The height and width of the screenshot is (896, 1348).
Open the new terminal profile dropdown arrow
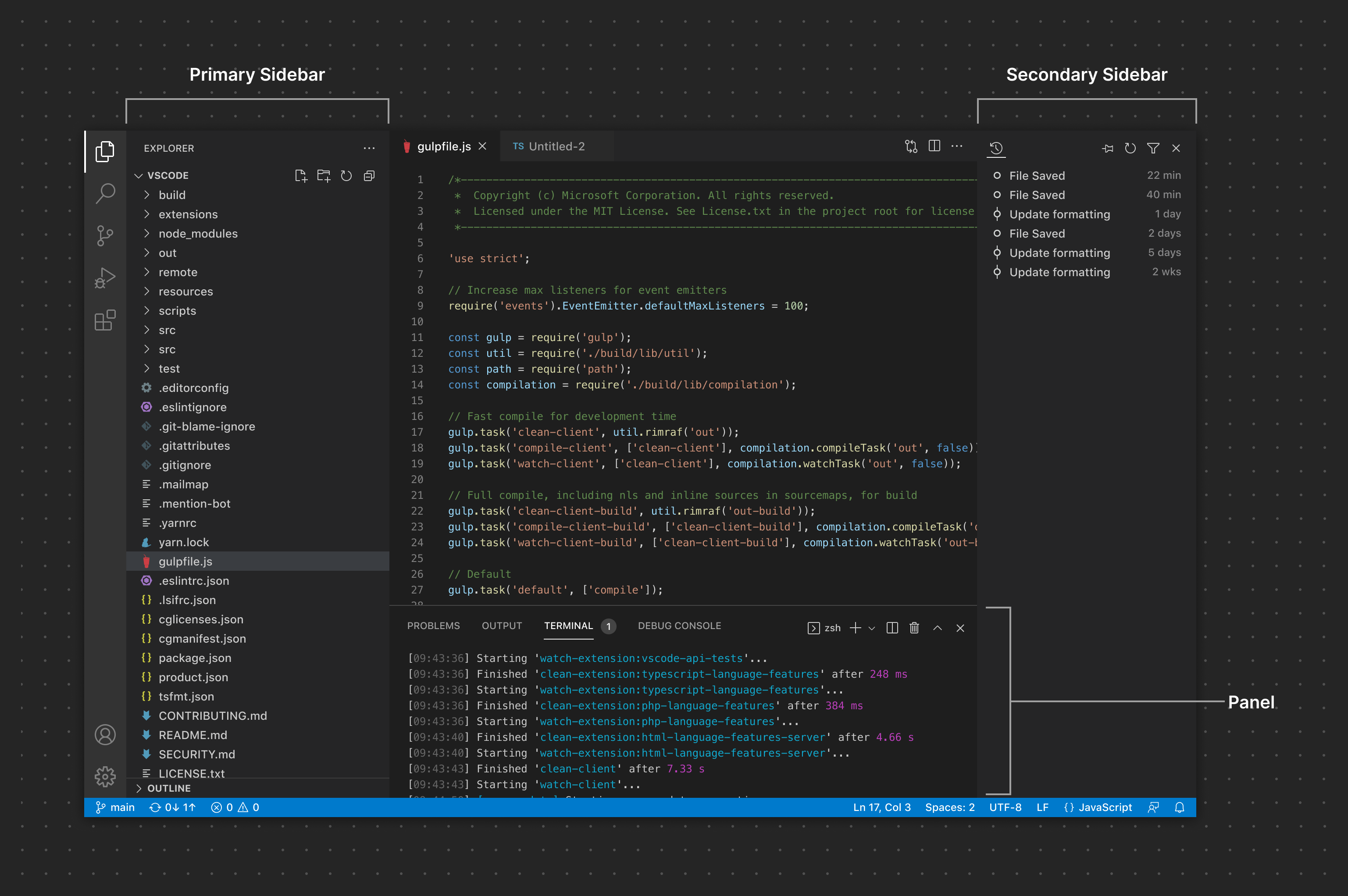point(872,628)
